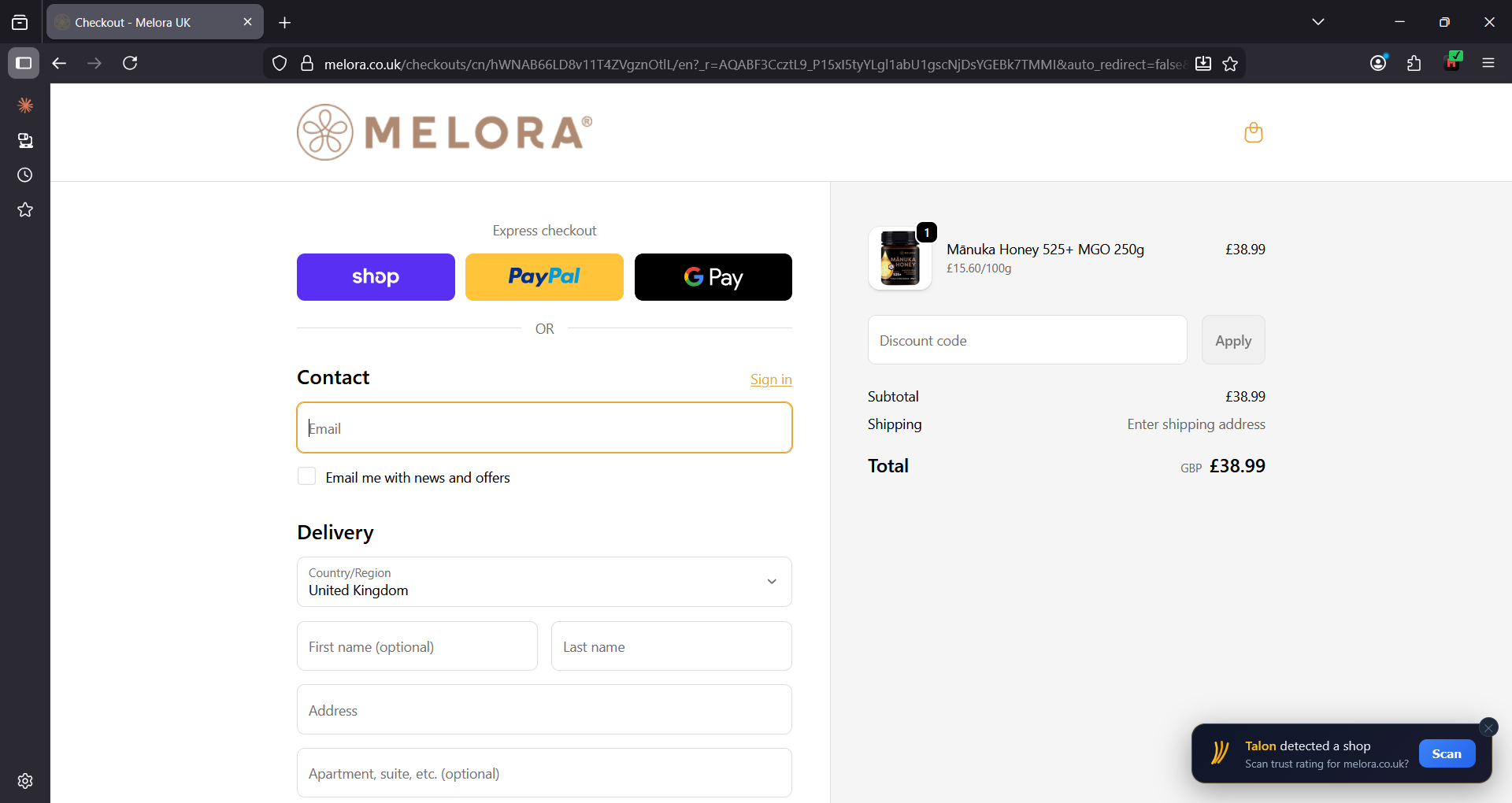Dismiss the Talon shop popup
This screenshot has width=1512, height=803.
1488,727
